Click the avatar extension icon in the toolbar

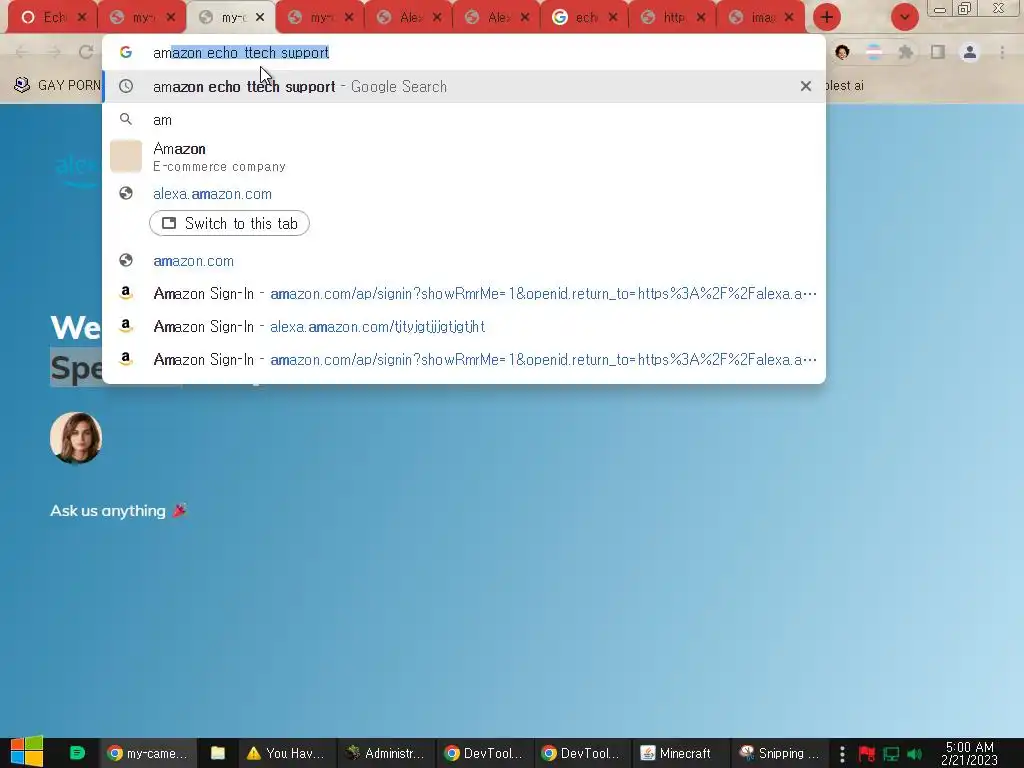click(842, 52)
